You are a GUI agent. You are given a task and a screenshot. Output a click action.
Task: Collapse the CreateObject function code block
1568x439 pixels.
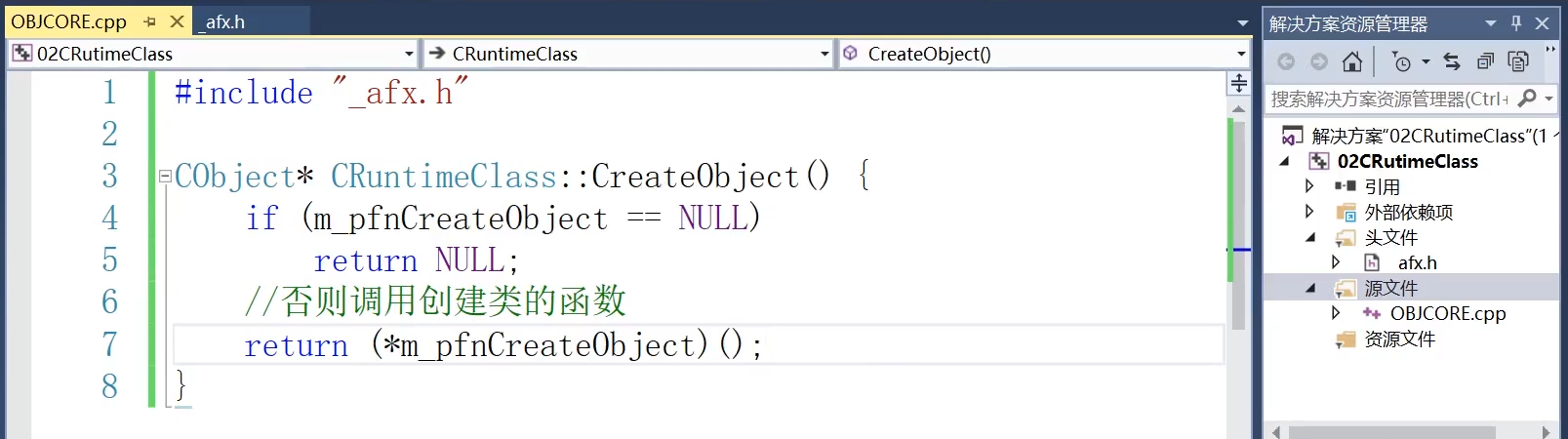pos(166,177)
